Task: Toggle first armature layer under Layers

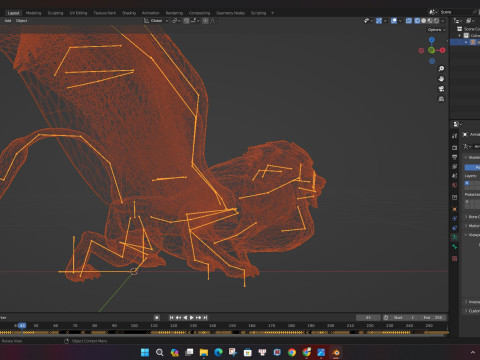Action: coord(467,183)
